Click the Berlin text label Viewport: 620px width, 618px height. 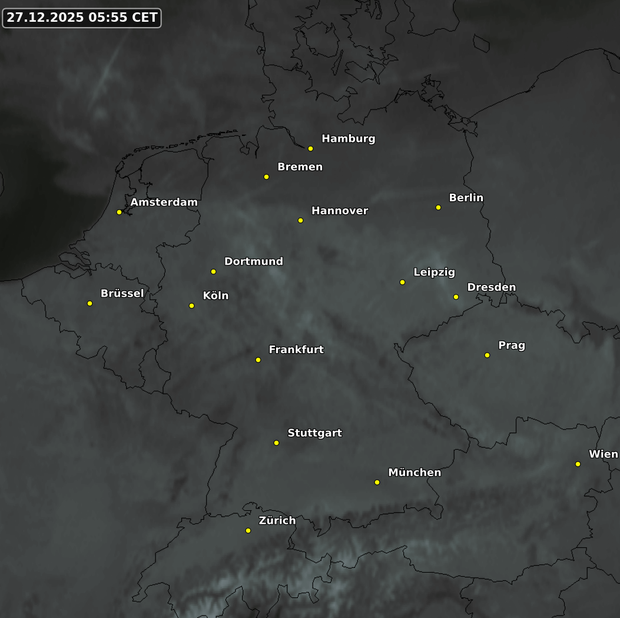point(466,198)
